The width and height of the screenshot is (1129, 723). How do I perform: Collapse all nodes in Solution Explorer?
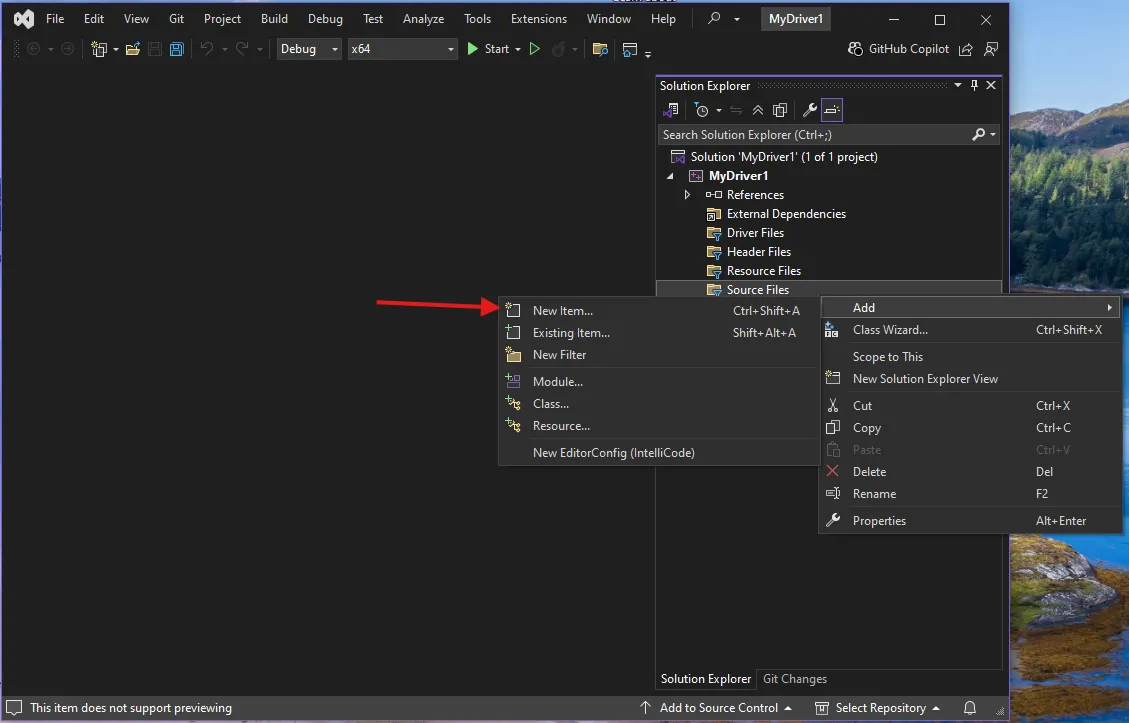(757, 110)
